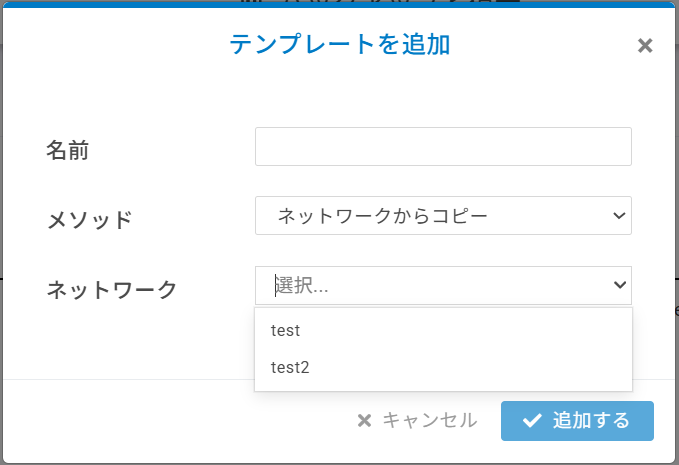Click the テンプレートを追加 dialog title
This screenshot has width=679, height=465.
[339, 44]
